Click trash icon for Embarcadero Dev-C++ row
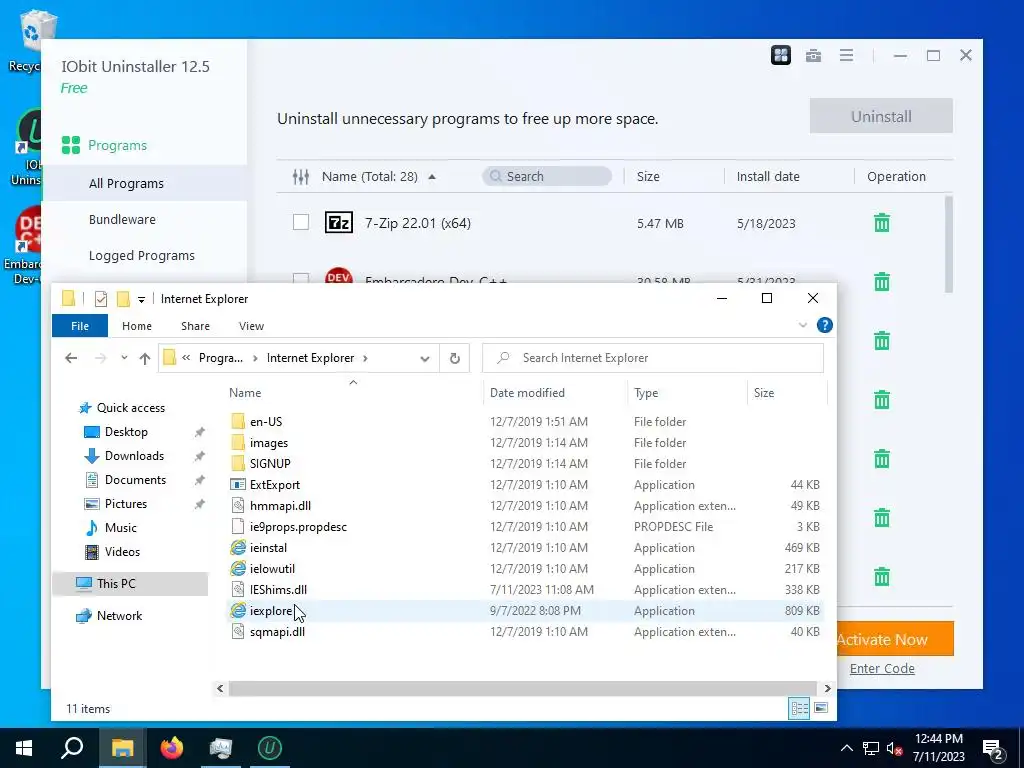The height and width of the screenshot is (768, 1024). click(882, 281)
